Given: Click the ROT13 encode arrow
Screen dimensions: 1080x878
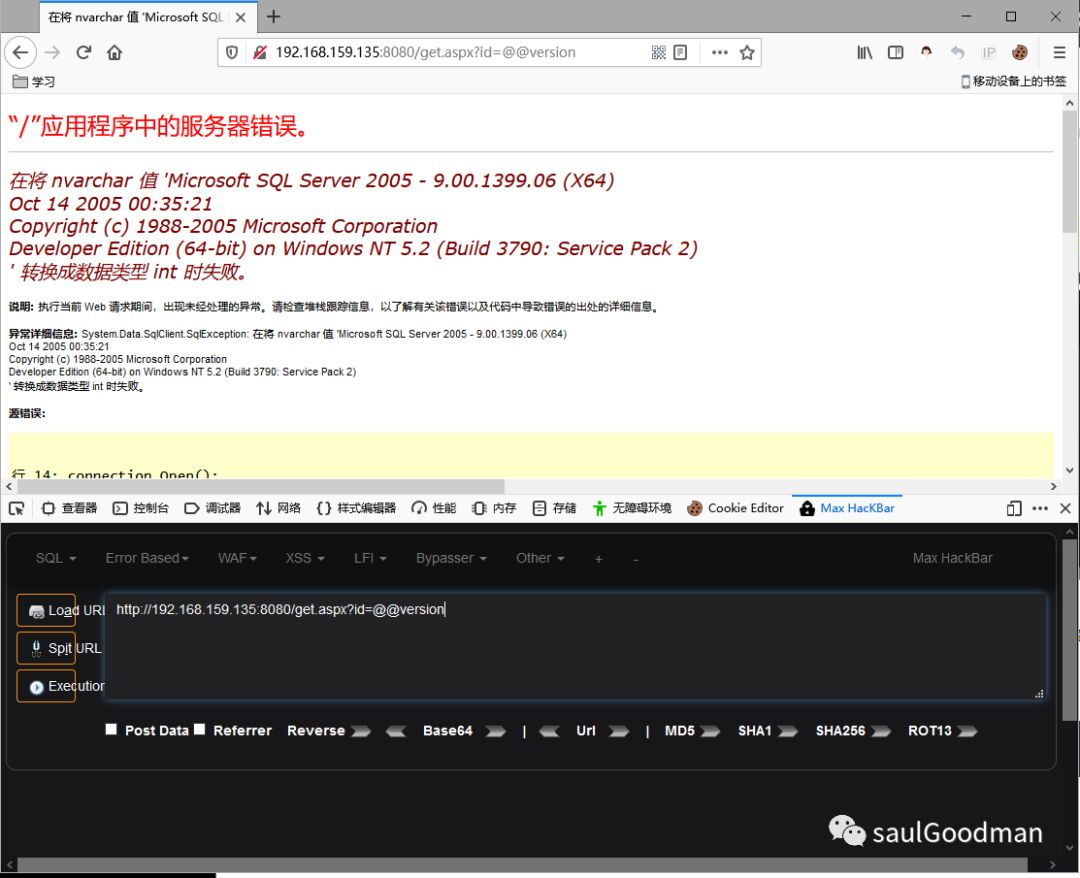Looking at the screenshot, I should 967,731.
